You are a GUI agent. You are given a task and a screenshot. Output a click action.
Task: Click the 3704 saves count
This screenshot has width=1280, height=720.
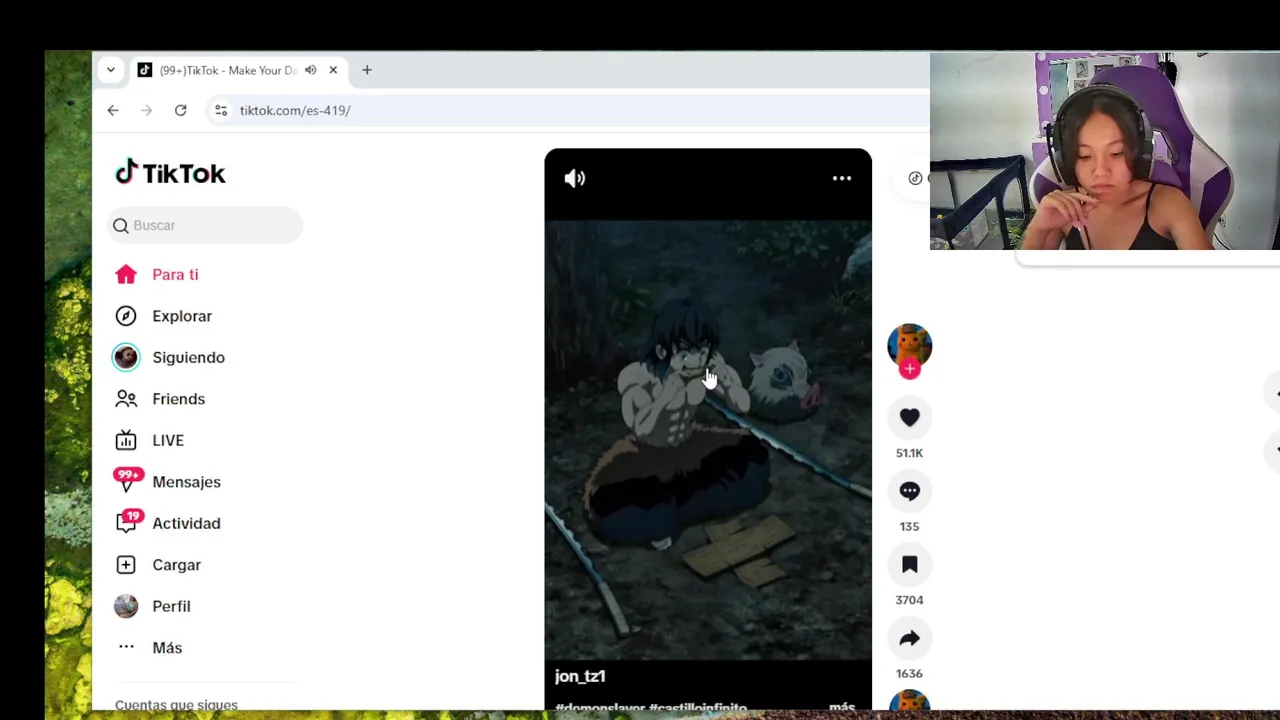pyautogui.click(x=909, y=600)
